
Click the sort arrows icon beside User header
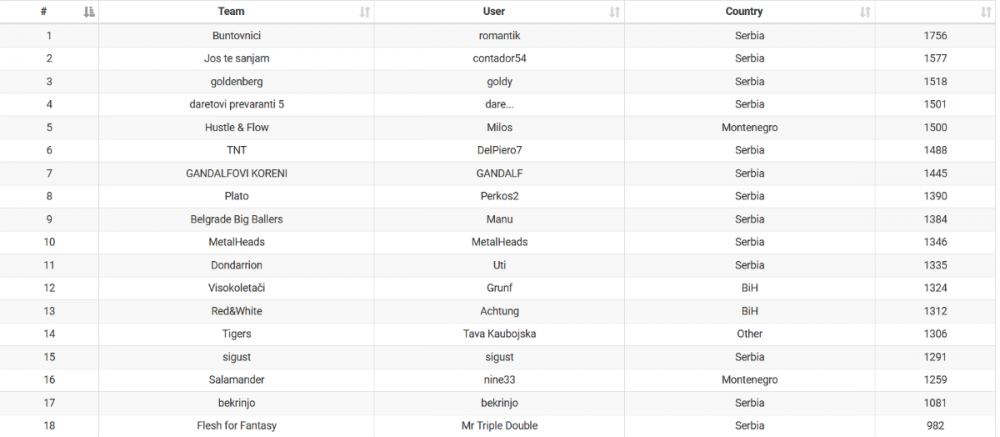pos(614,12)
